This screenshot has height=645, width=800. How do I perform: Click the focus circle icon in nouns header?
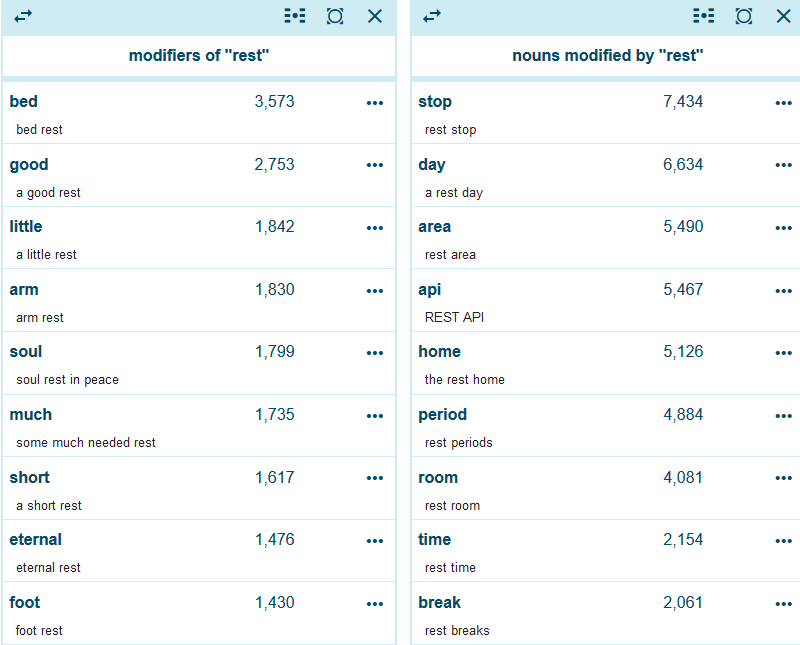coord(744,16)
